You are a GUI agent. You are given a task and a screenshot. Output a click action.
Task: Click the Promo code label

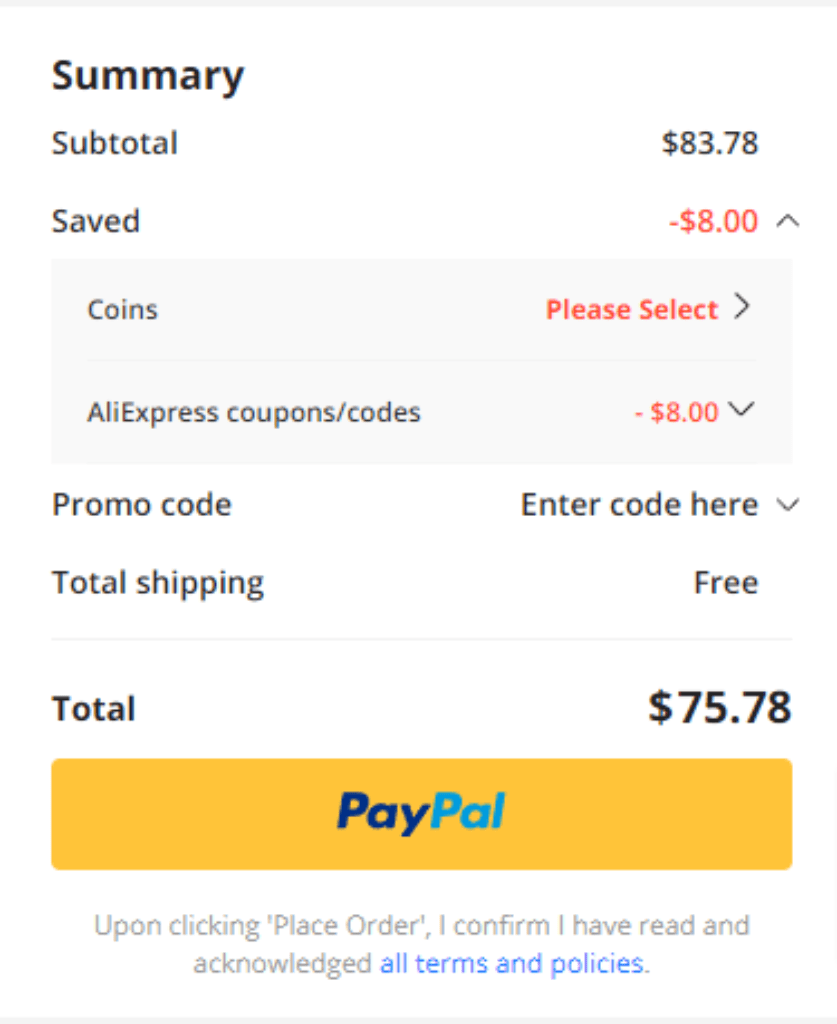coord(142,505)
